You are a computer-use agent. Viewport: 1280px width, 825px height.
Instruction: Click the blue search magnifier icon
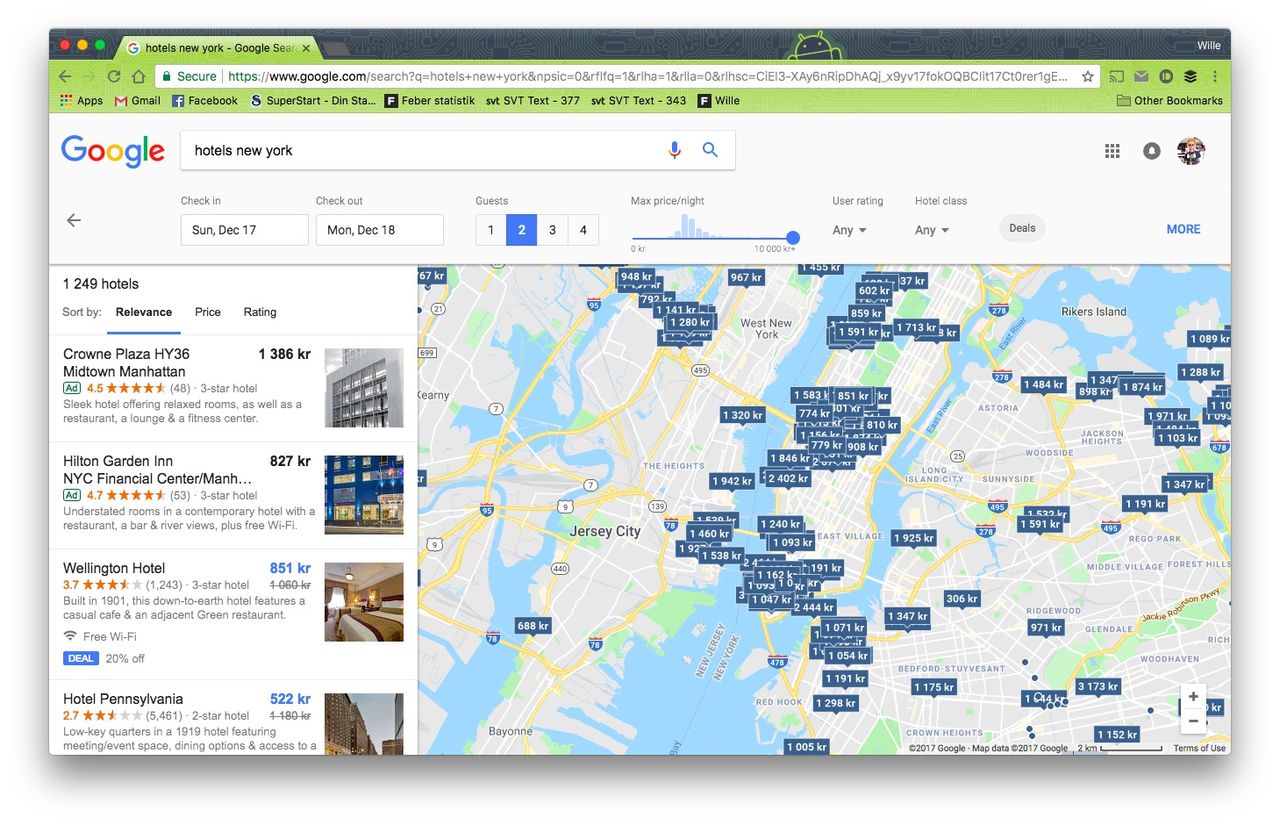710,150
